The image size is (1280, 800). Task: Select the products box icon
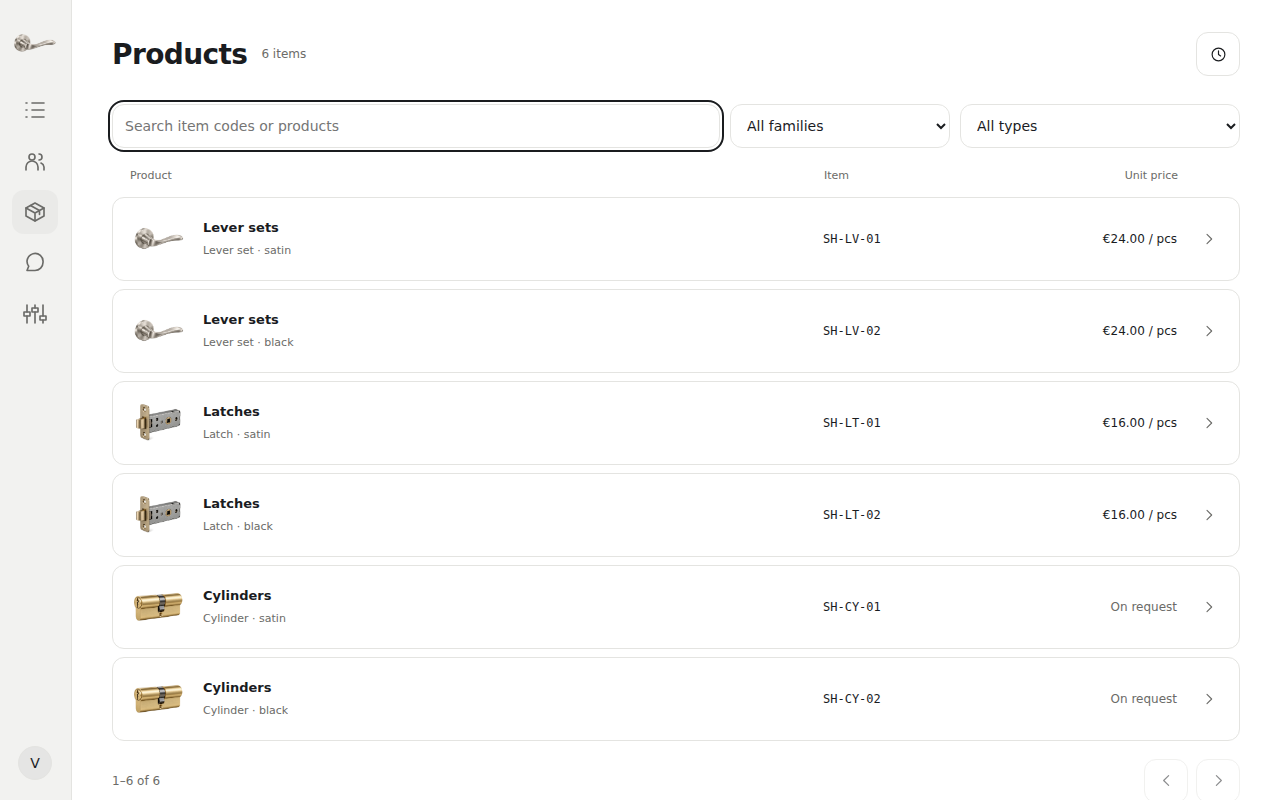click(x=35, y=212)
